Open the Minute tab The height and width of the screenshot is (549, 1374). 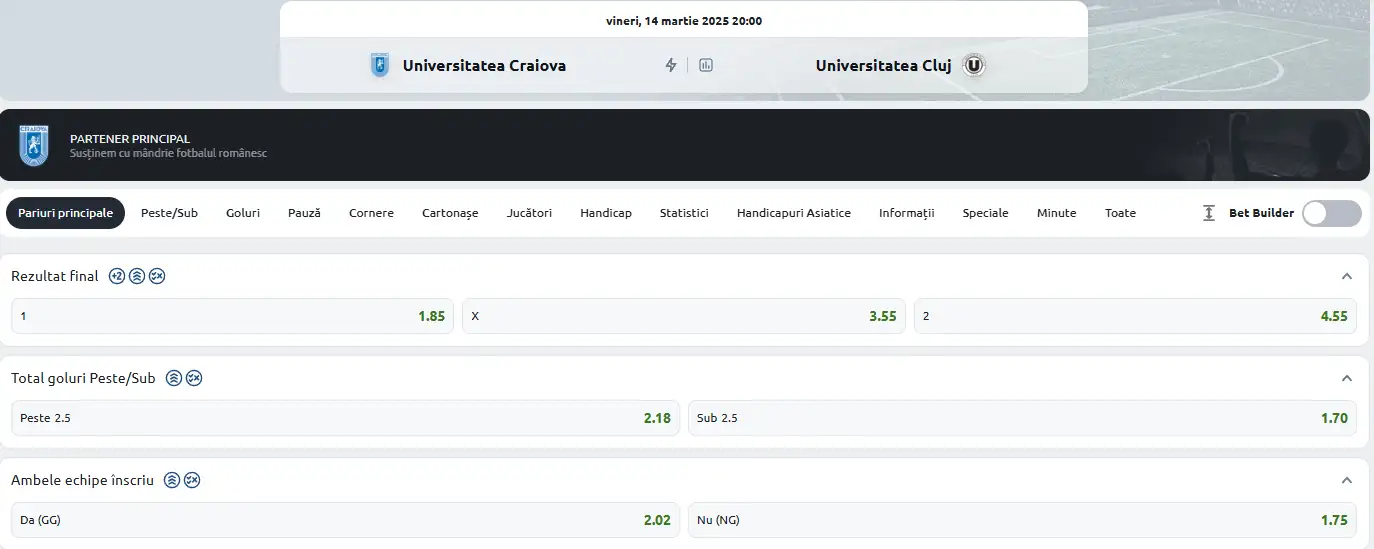coord(1057,213)
